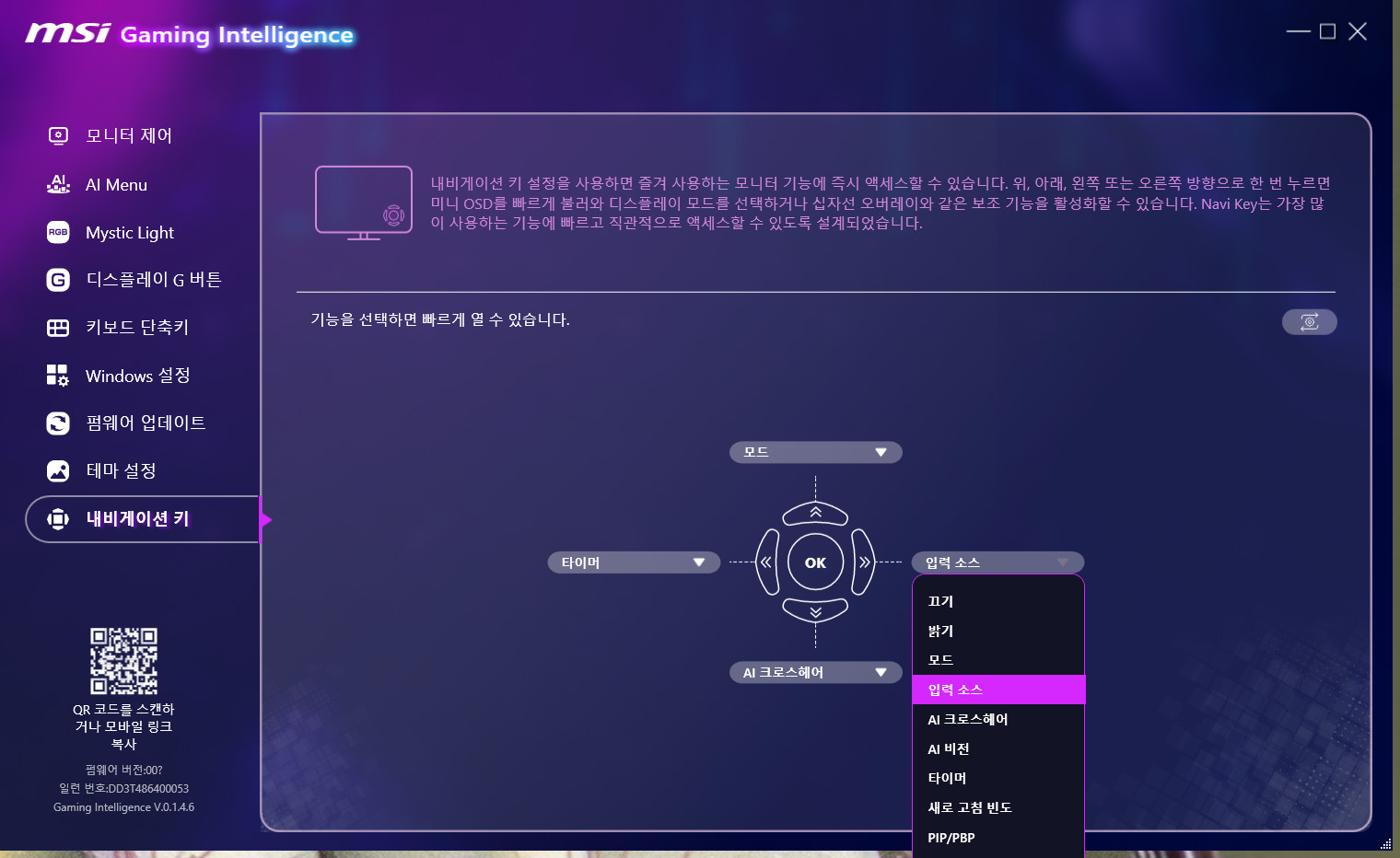Click the Navi Key left arrow
1400x858 pixels.
point(766,562)
